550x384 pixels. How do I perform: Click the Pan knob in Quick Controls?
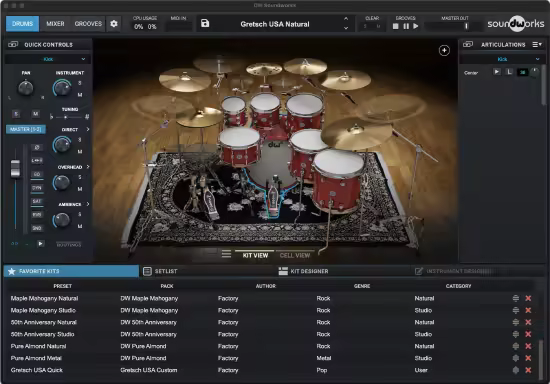coord(26,88)
